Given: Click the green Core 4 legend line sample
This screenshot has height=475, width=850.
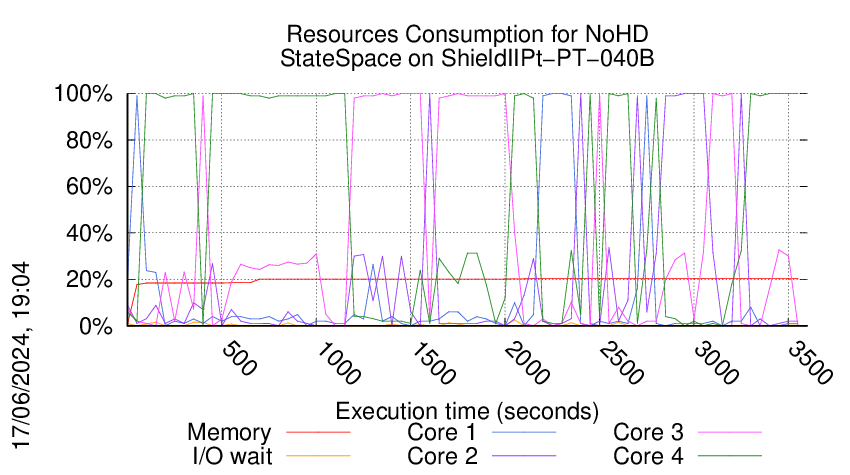Looking at the screenshot, I should click(x=730, y=456).
